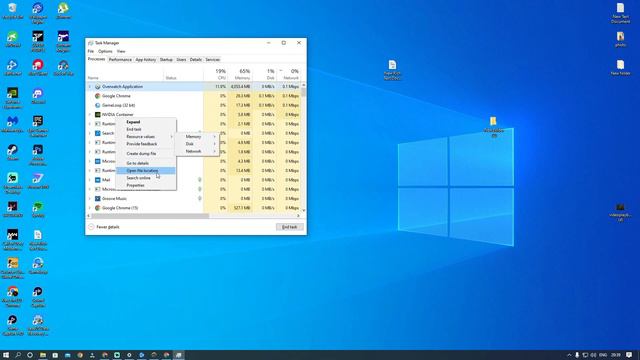This screenshot has width=640, height=360.
Task: Switch to the Users tab
Action: [x=181, y=60]
